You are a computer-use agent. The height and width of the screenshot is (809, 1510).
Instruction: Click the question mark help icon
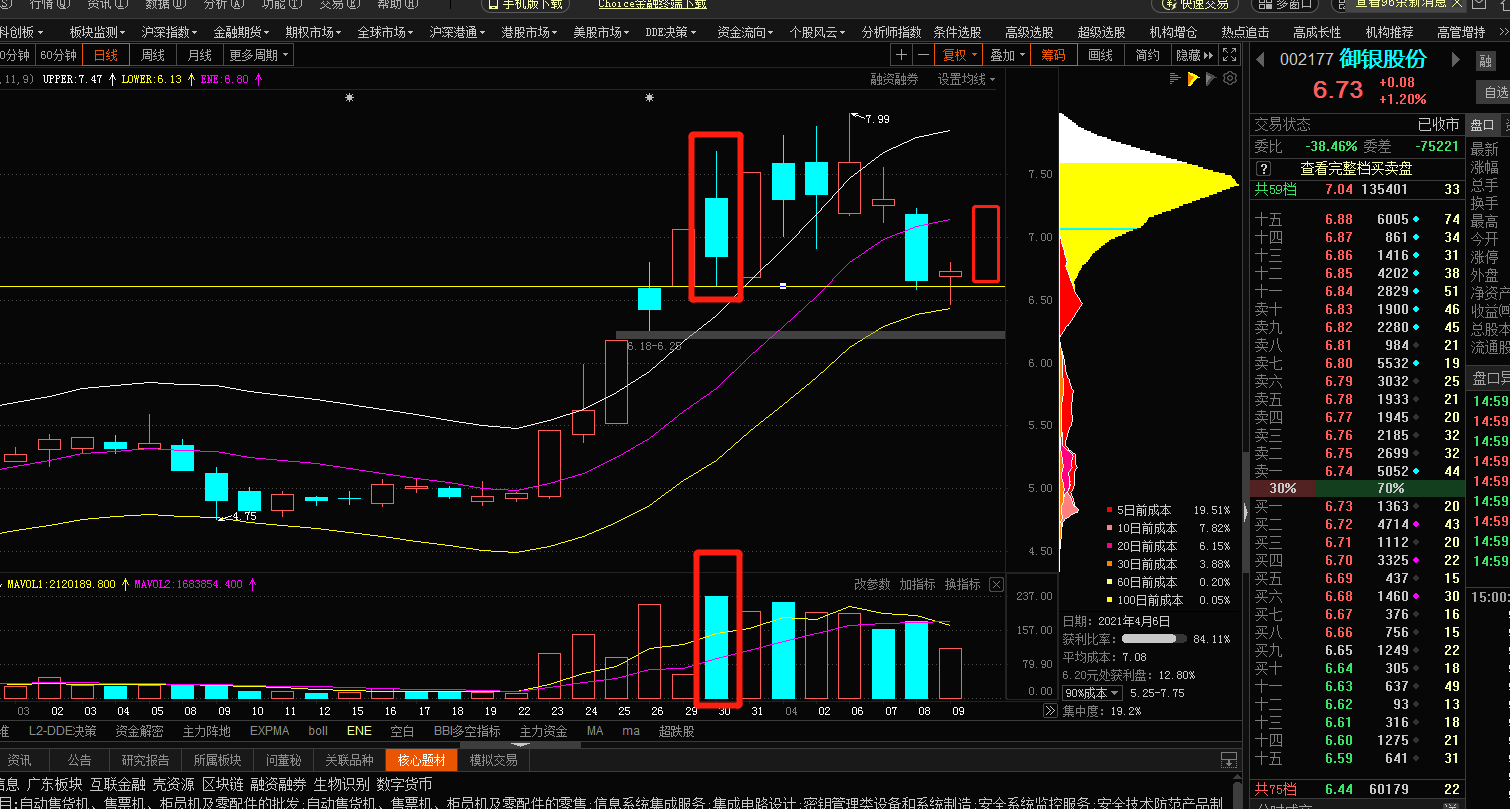1264,169
